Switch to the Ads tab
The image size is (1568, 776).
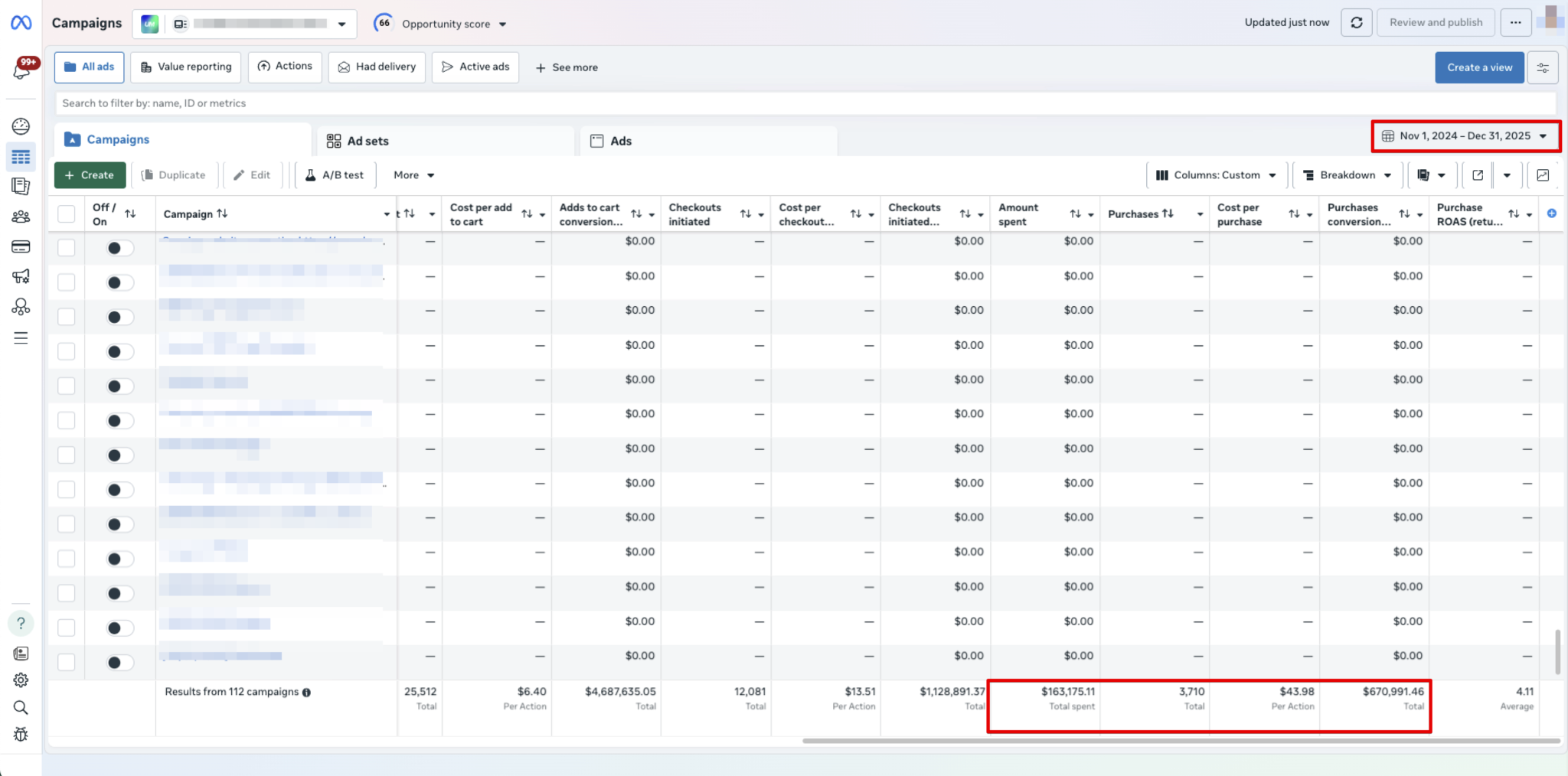[620, 141]
